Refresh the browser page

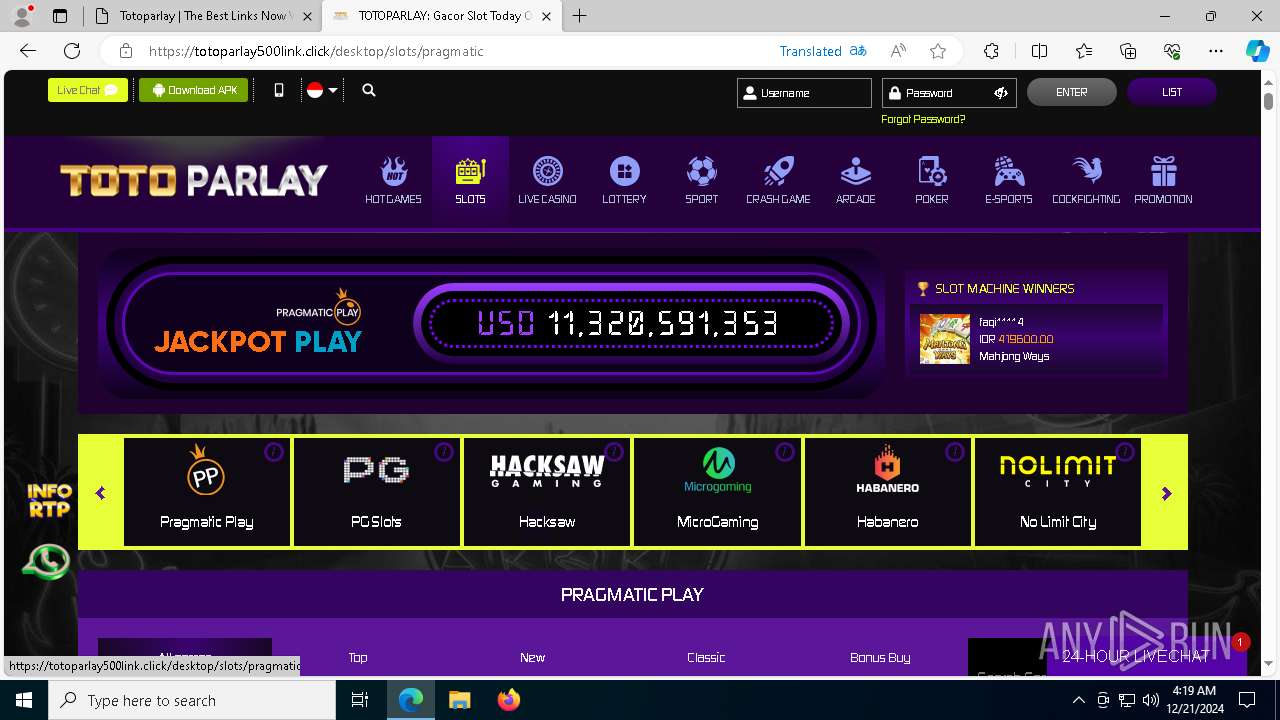(x=72, y=51)
